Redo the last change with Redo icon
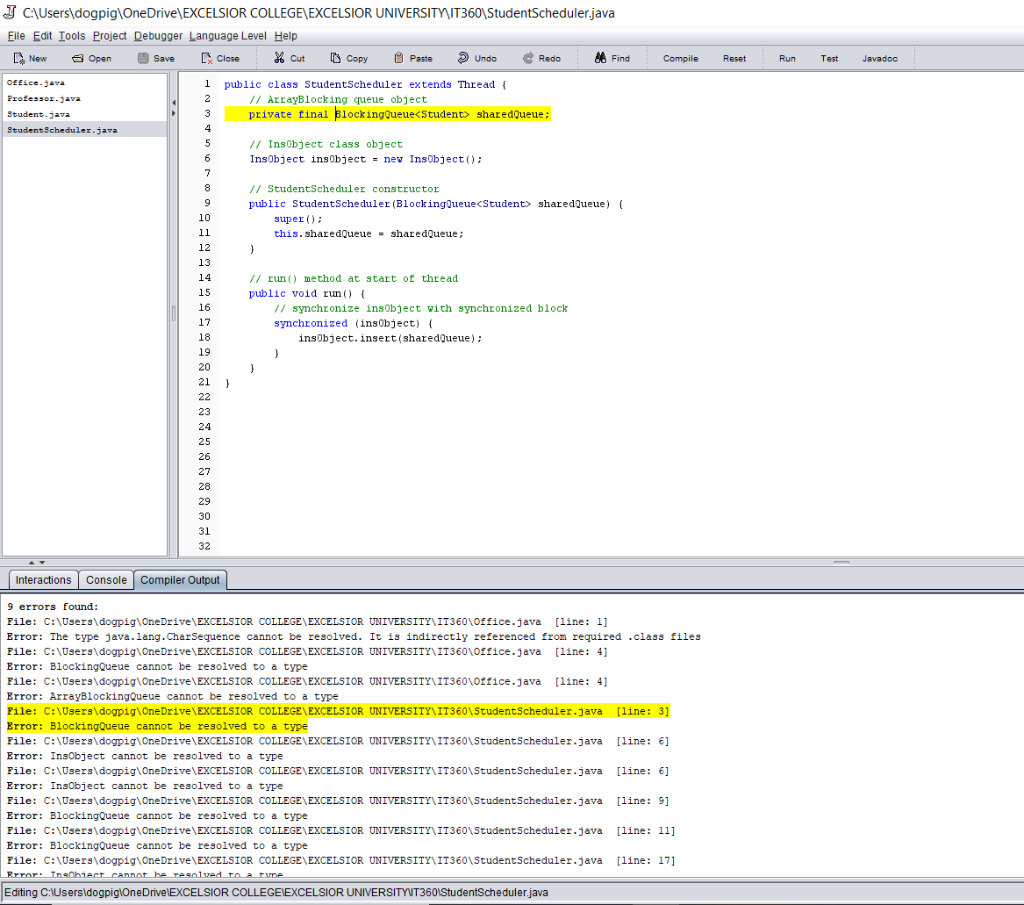This screenshot has height=905, width=1024. coord(541,57)
